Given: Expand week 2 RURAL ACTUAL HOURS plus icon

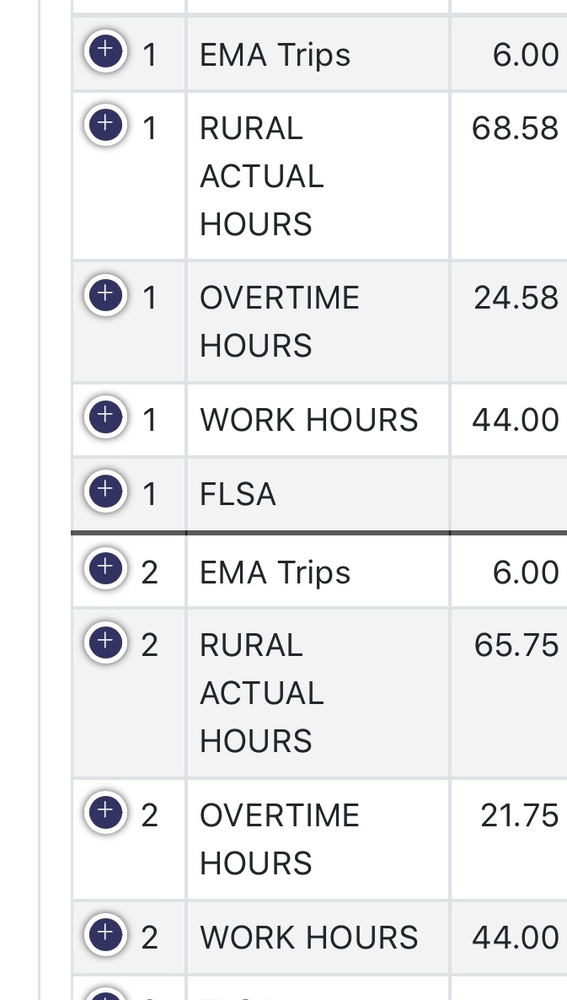Looking at the screenshot, I should tap(105, 642).
